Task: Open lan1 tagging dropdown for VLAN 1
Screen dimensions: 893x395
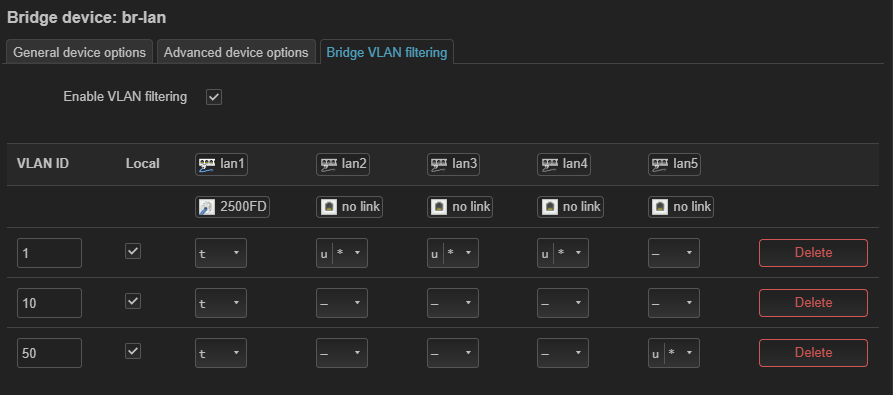Action: coord(221,253)
